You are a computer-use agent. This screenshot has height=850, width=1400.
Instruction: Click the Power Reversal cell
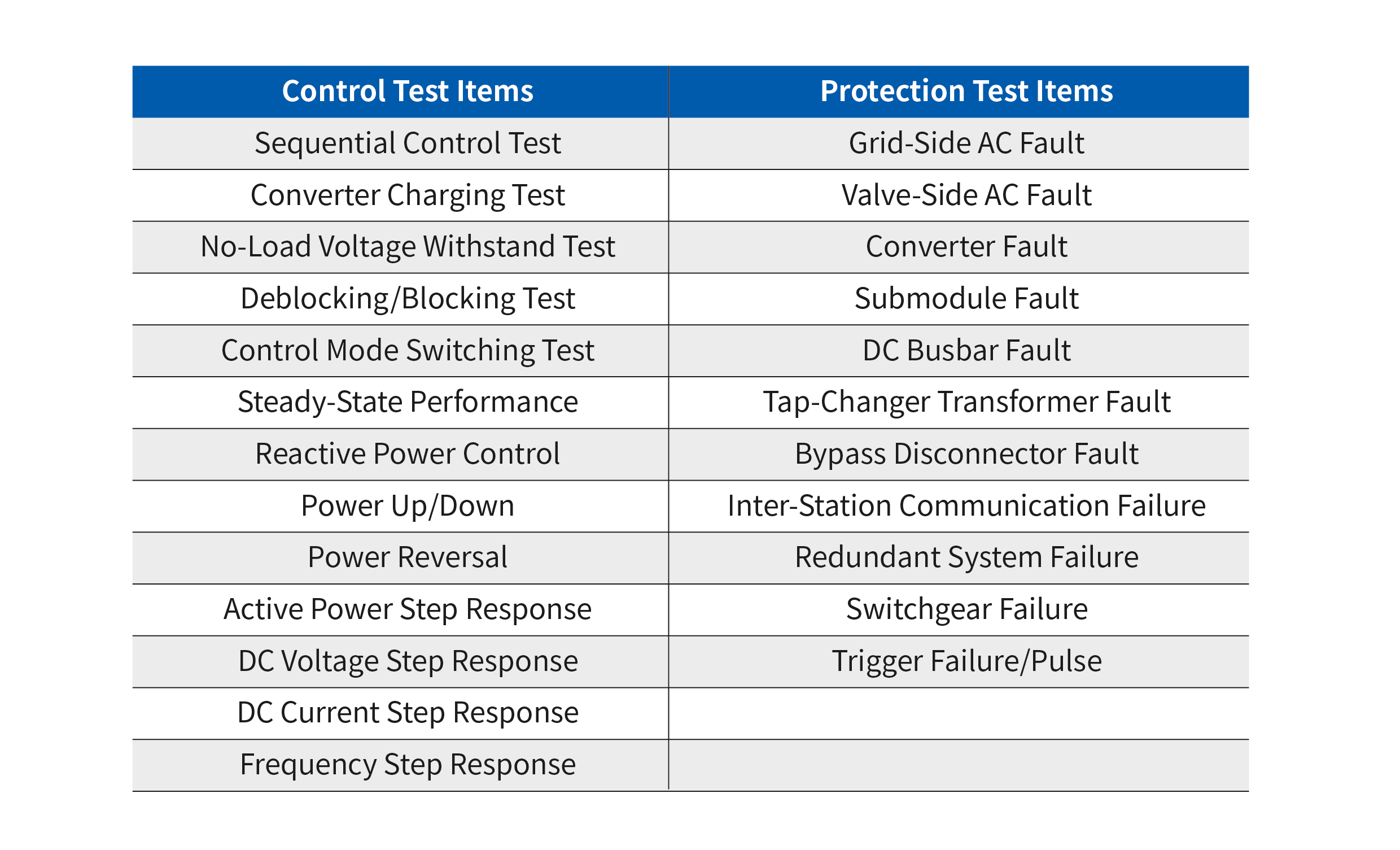(408, 557)
